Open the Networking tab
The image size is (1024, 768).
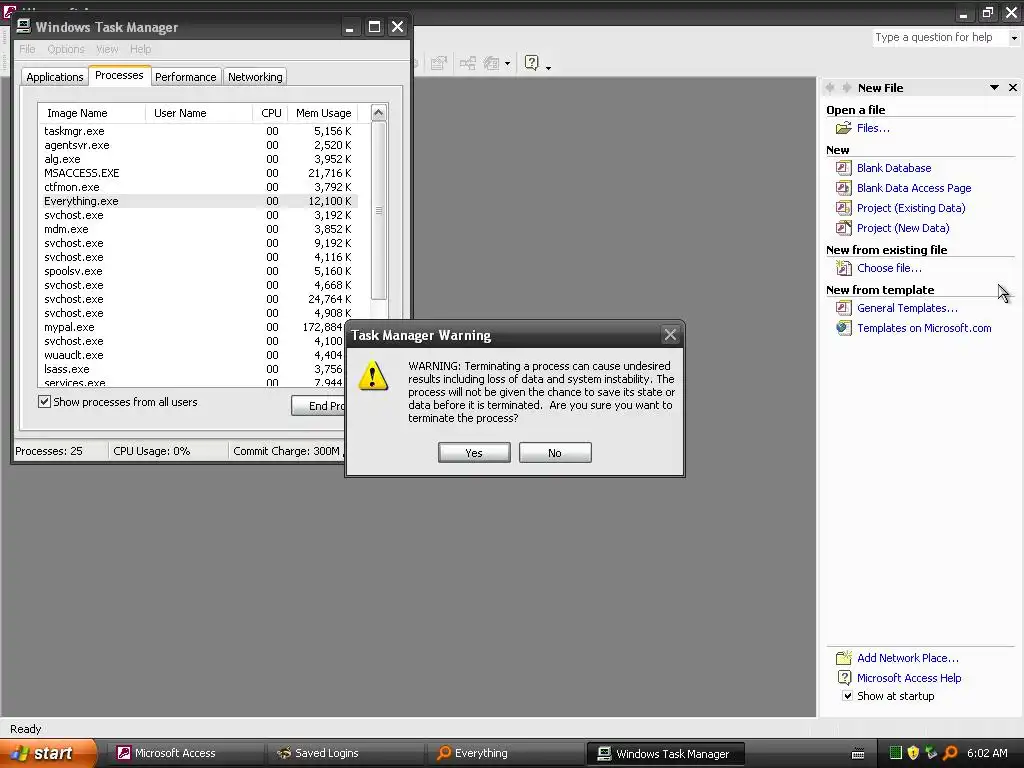tap(255, 77)
